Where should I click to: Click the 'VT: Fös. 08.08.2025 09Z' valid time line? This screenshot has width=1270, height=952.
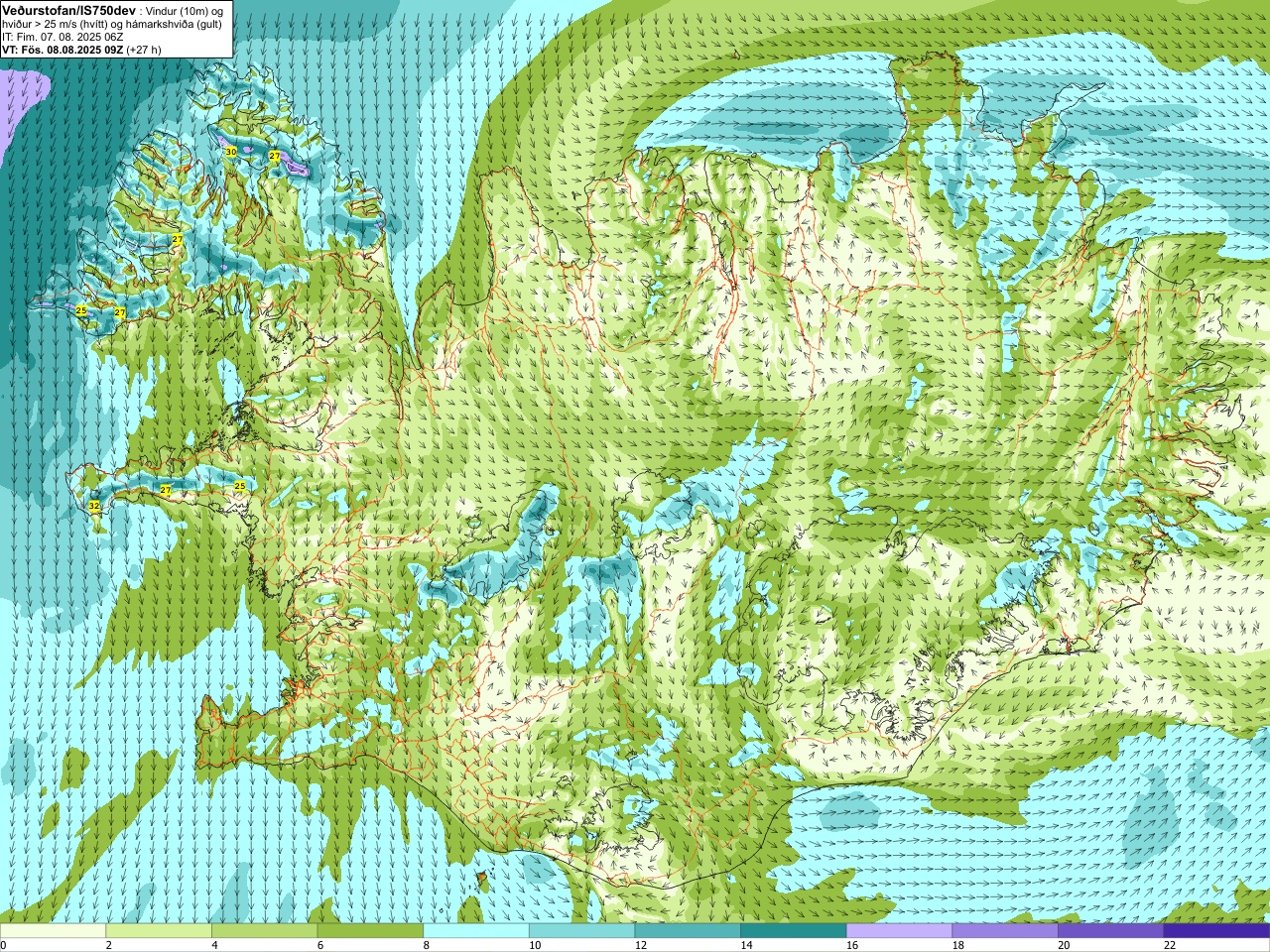[x=63, y=50]
